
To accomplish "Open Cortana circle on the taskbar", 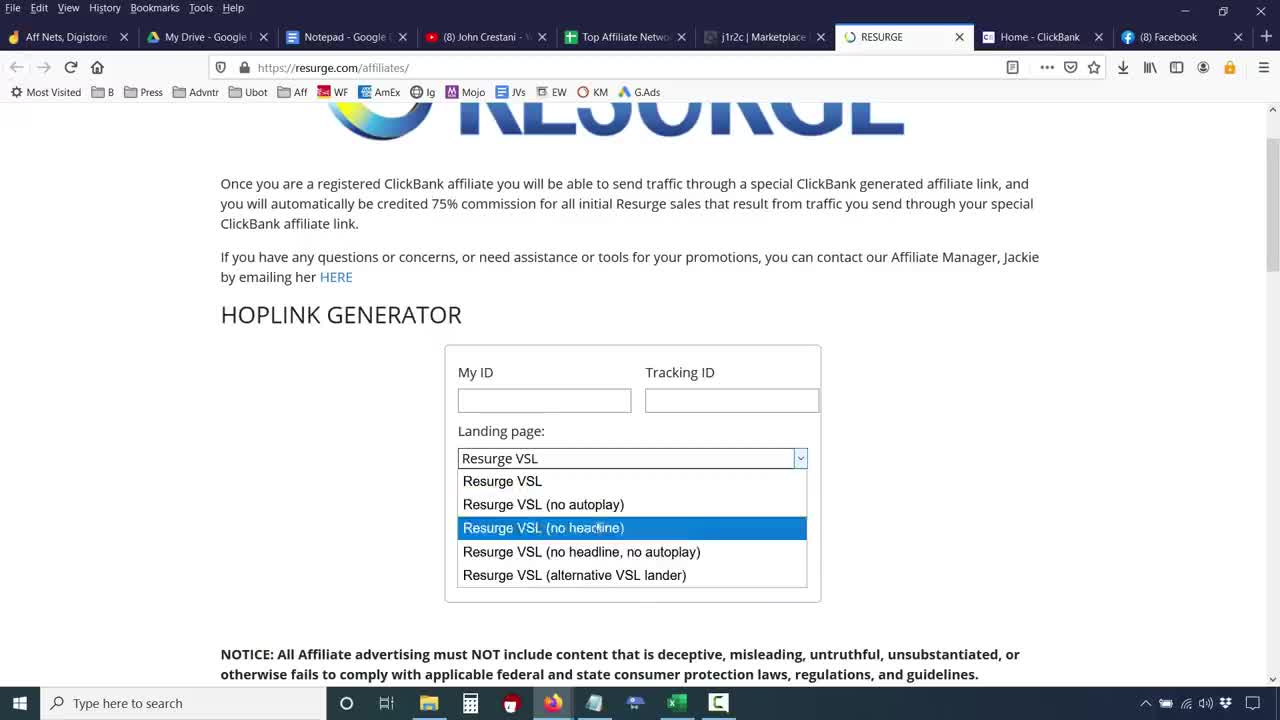I will [x=346, y=703].
